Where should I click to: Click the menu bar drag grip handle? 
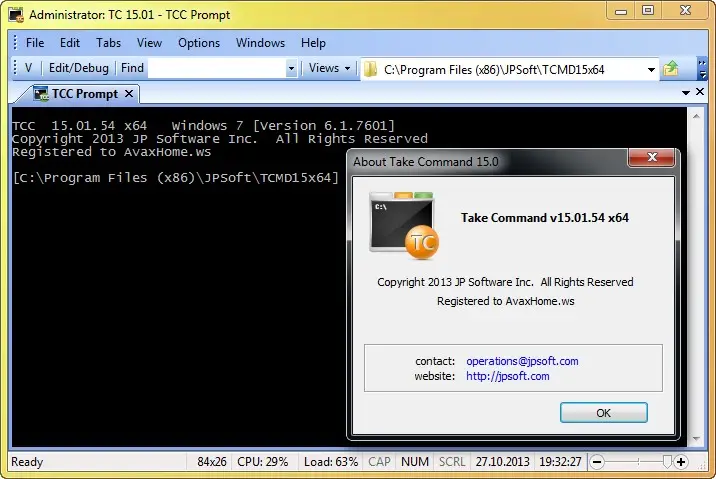click(x=16, y=42)
